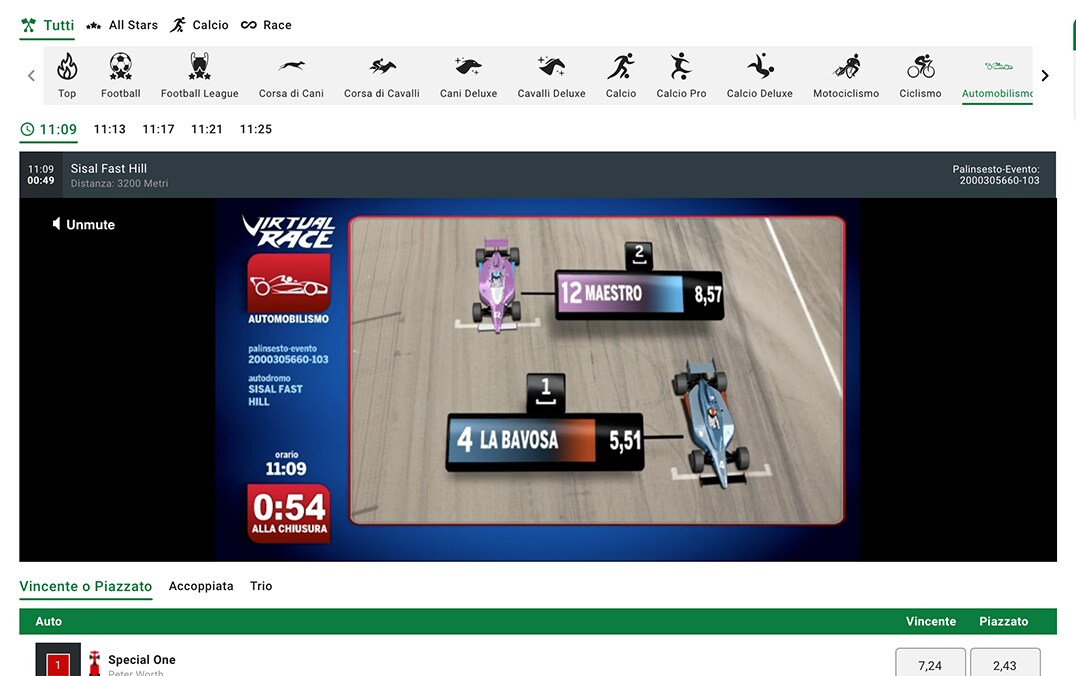Click the Special One car name
Screen dimensions: 1076x676
[x=142, y=660]
